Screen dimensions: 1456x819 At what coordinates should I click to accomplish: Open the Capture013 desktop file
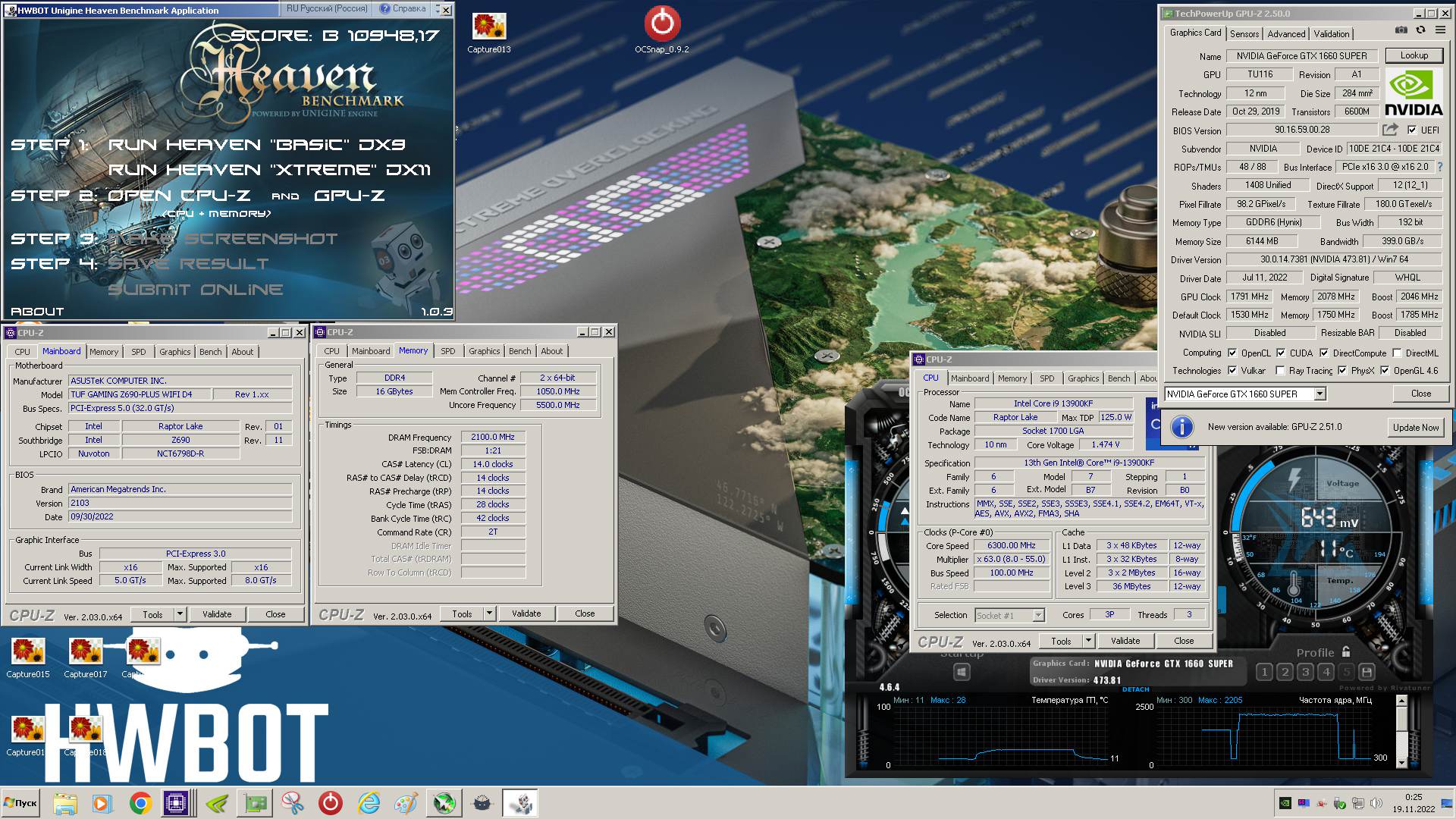[x=489, y=33]
